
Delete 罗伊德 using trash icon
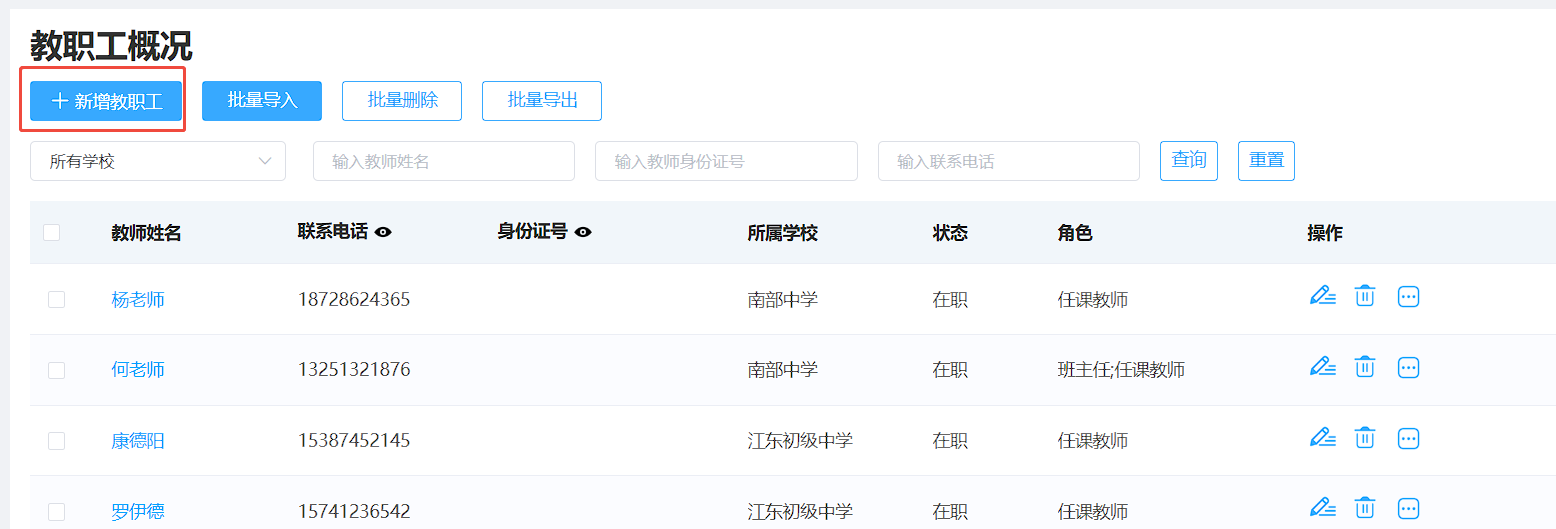1365,509
